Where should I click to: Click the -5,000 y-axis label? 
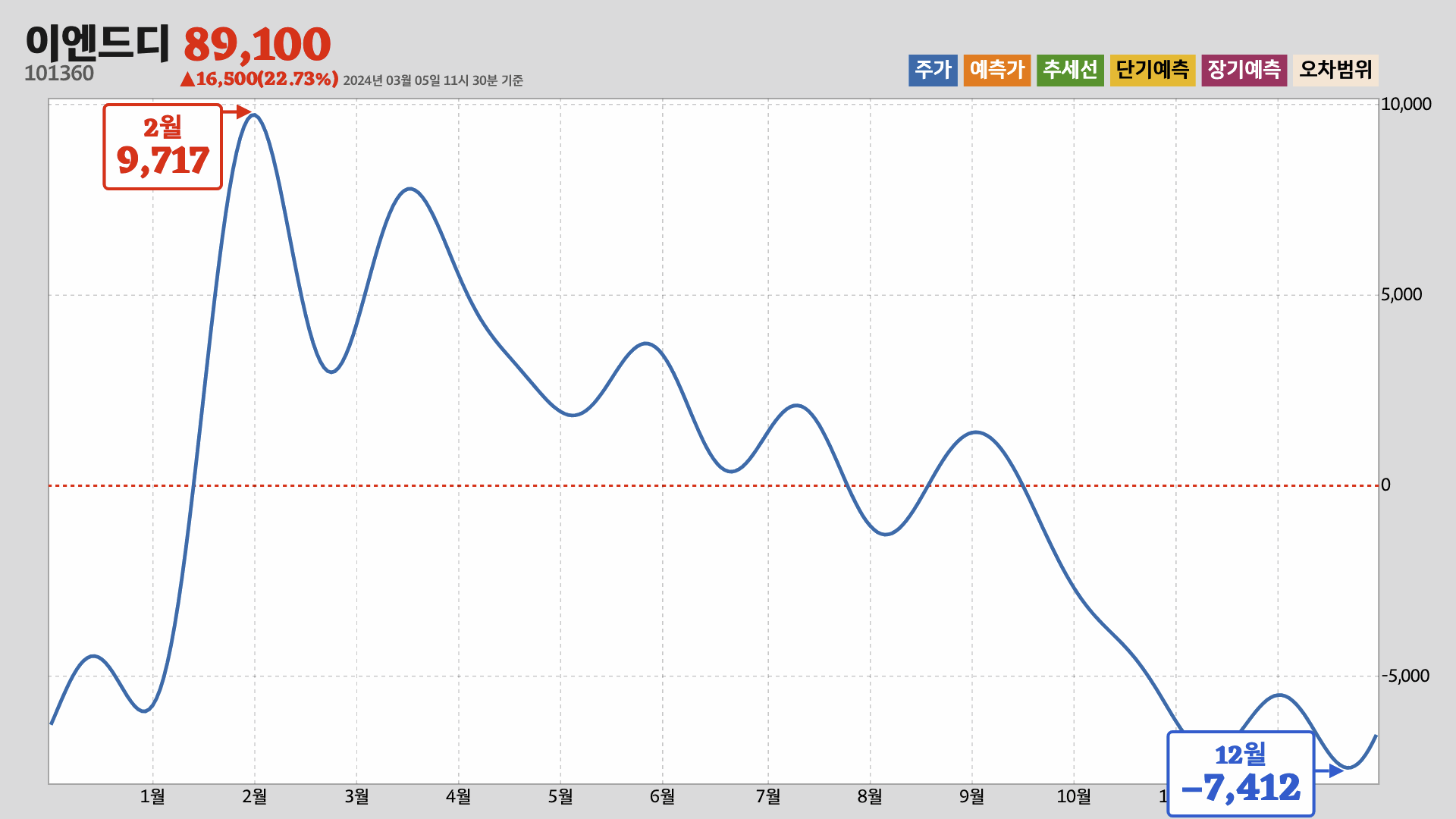point(1405,676)
